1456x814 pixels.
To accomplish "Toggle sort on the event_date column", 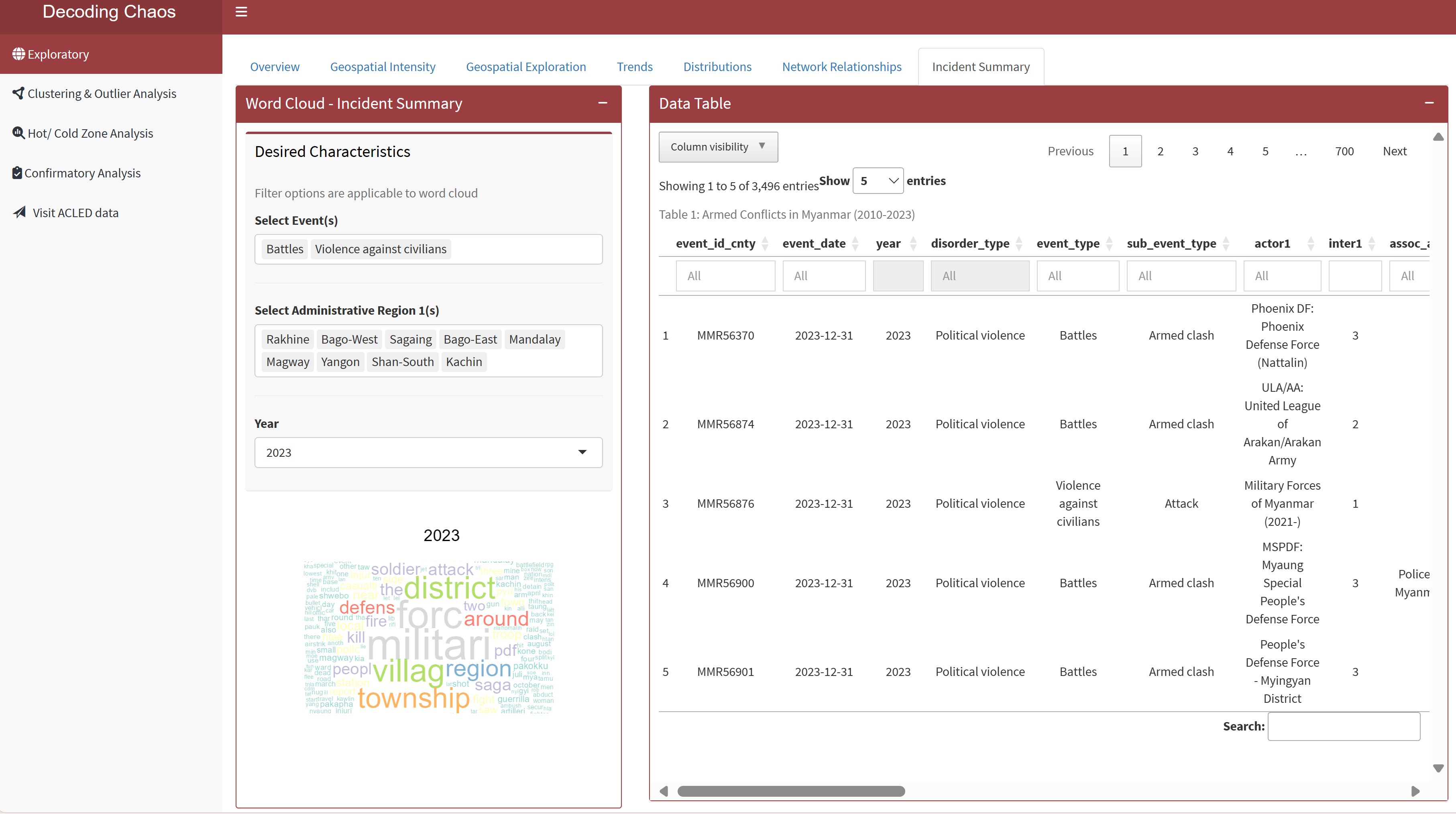I will 855,244.
